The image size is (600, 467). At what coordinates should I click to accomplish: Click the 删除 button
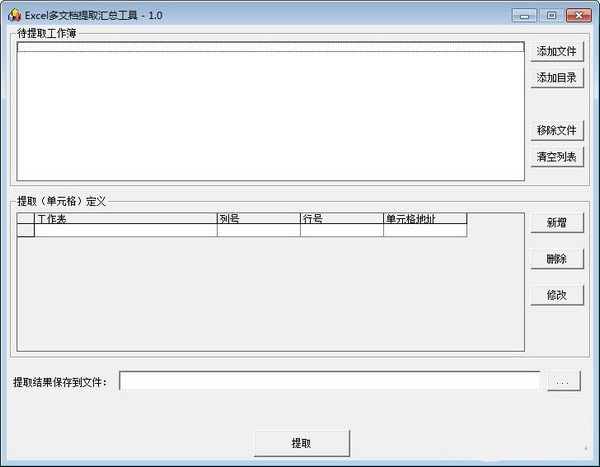pos(557,259)
